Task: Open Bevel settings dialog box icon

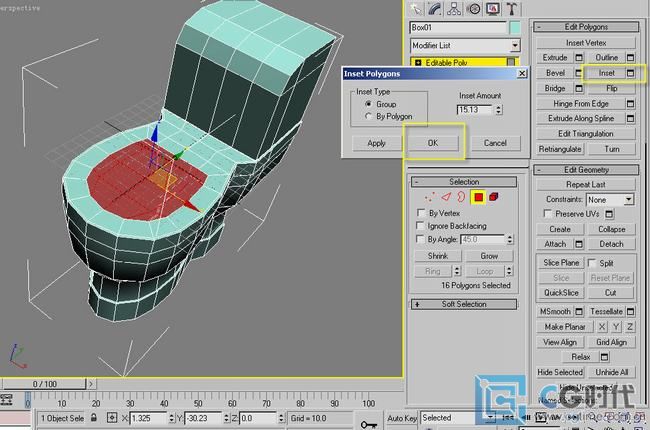Action: pyautogui.click(x=579, y=73)
